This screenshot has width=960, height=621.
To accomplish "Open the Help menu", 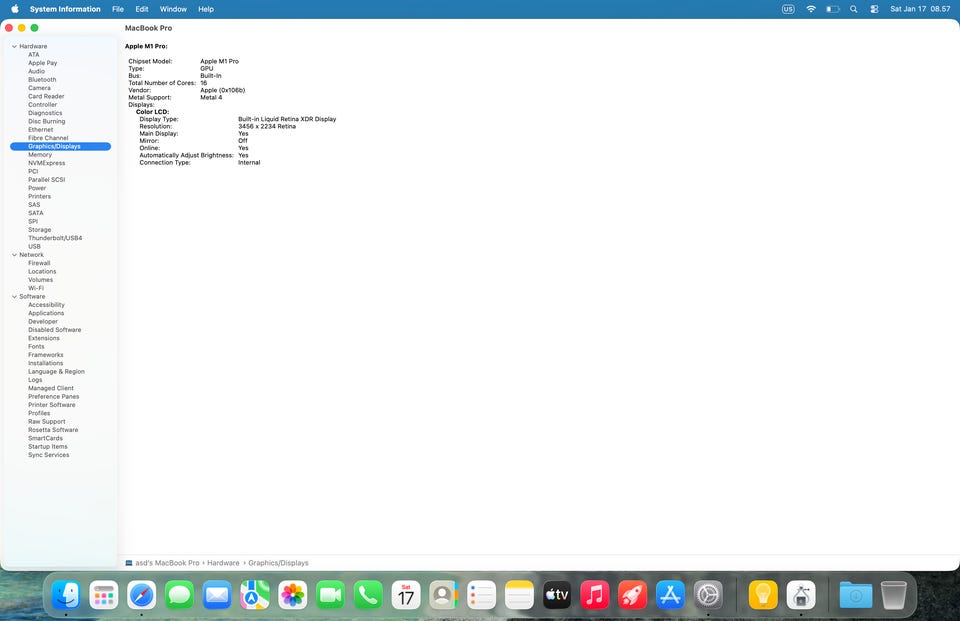I will [206, 9].
